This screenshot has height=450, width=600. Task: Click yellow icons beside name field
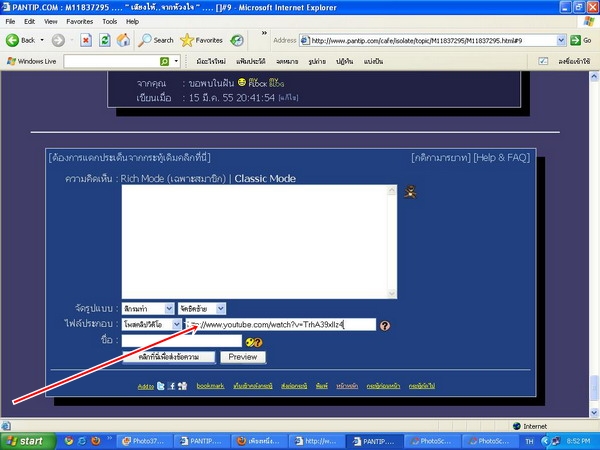pyautogui.click(x=254, y=342)
